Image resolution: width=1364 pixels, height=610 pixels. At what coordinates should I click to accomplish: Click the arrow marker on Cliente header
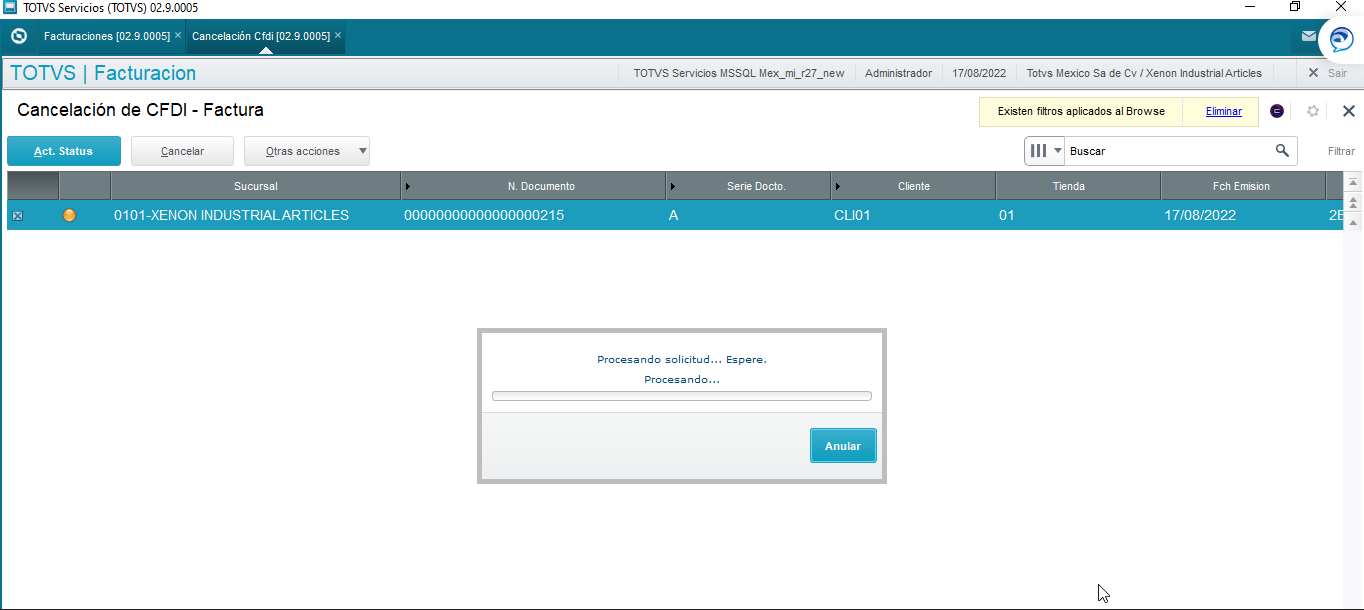pos(837,186)
